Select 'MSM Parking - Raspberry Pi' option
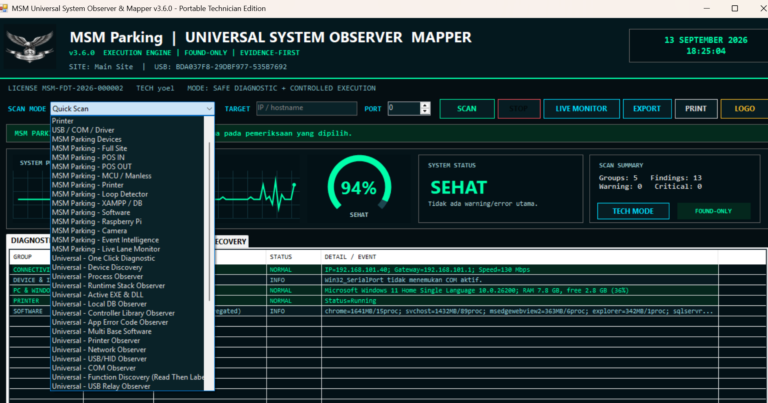The width and height of the screenshot is (768, 403). click(x=97, y=221)
